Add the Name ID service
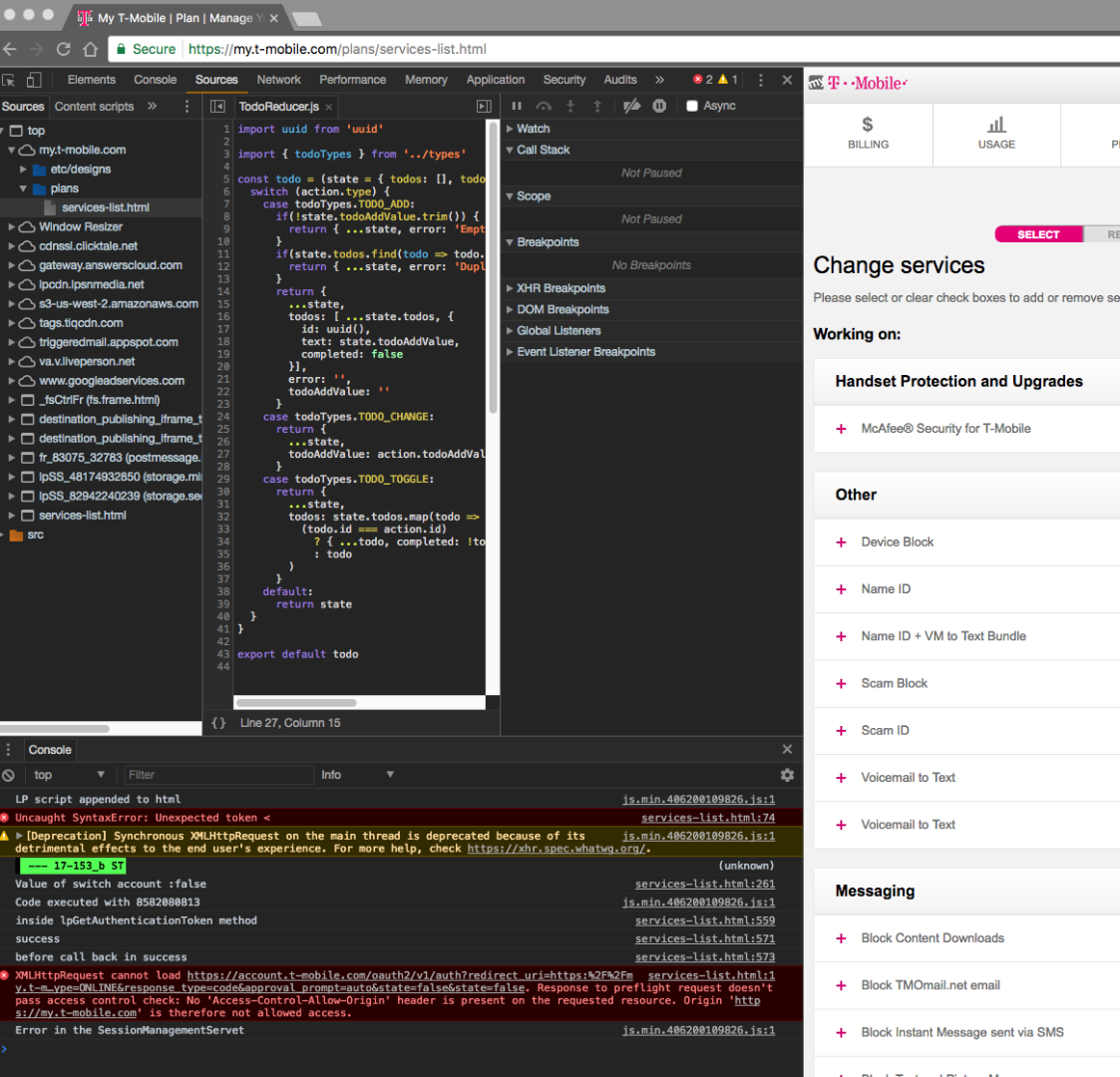The image size is (1120, 1077). [841, 589]
